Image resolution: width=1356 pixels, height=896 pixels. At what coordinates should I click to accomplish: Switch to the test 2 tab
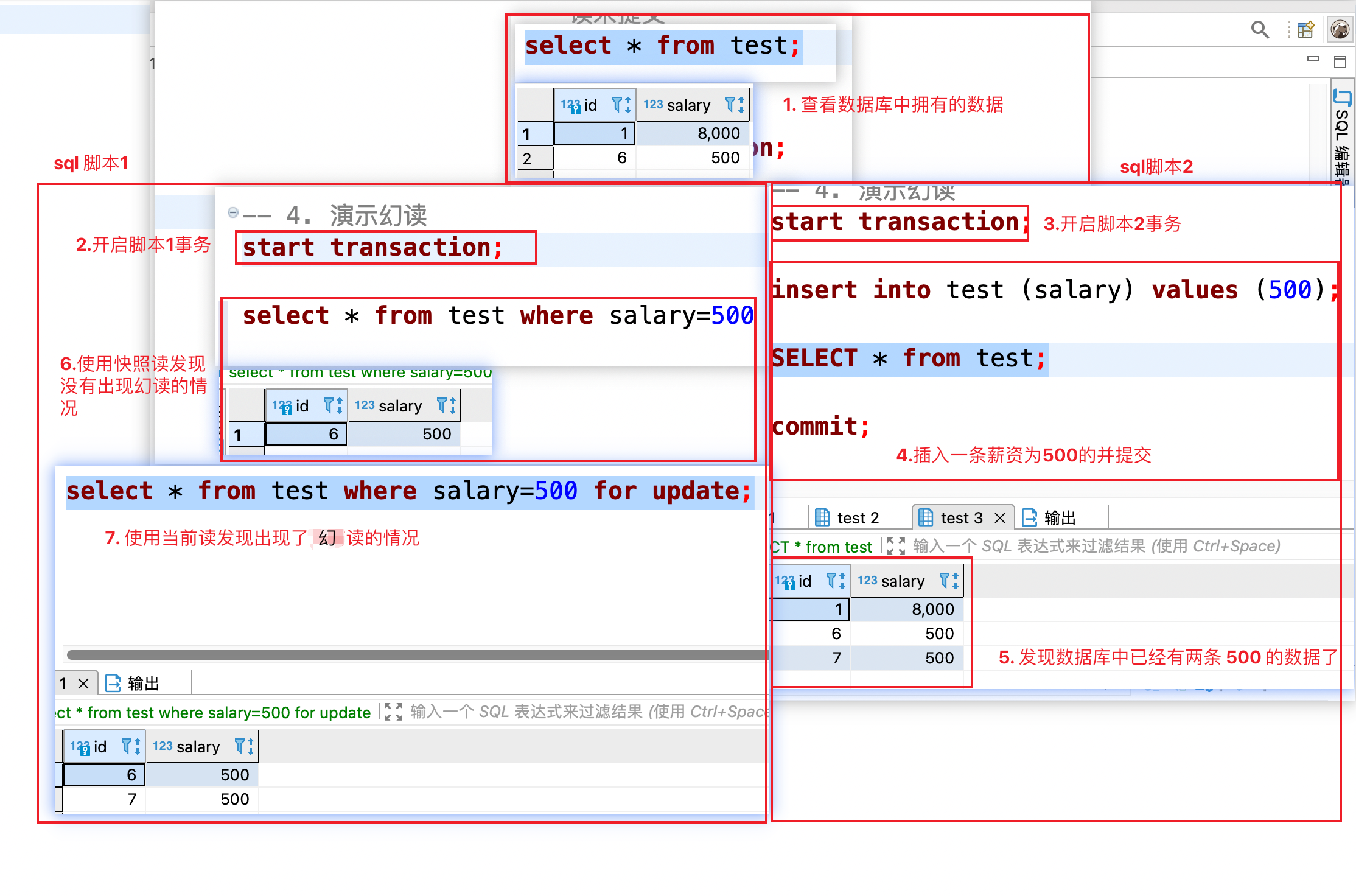858,517
